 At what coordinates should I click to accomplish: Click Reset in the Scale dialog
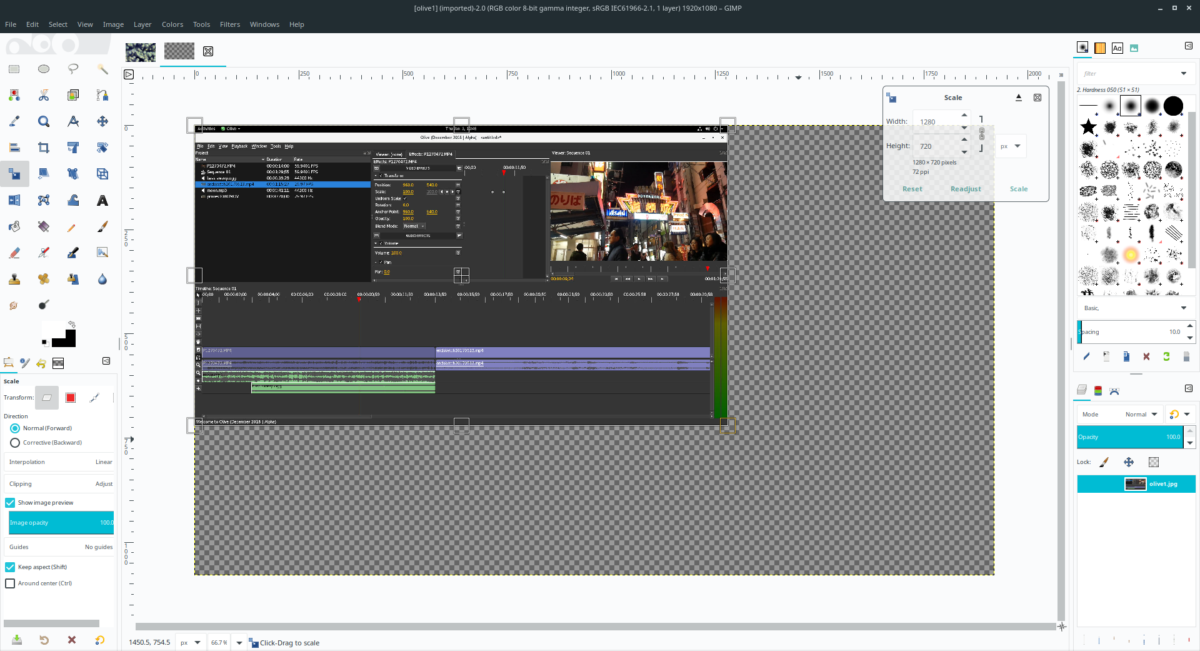click(911, 188)
